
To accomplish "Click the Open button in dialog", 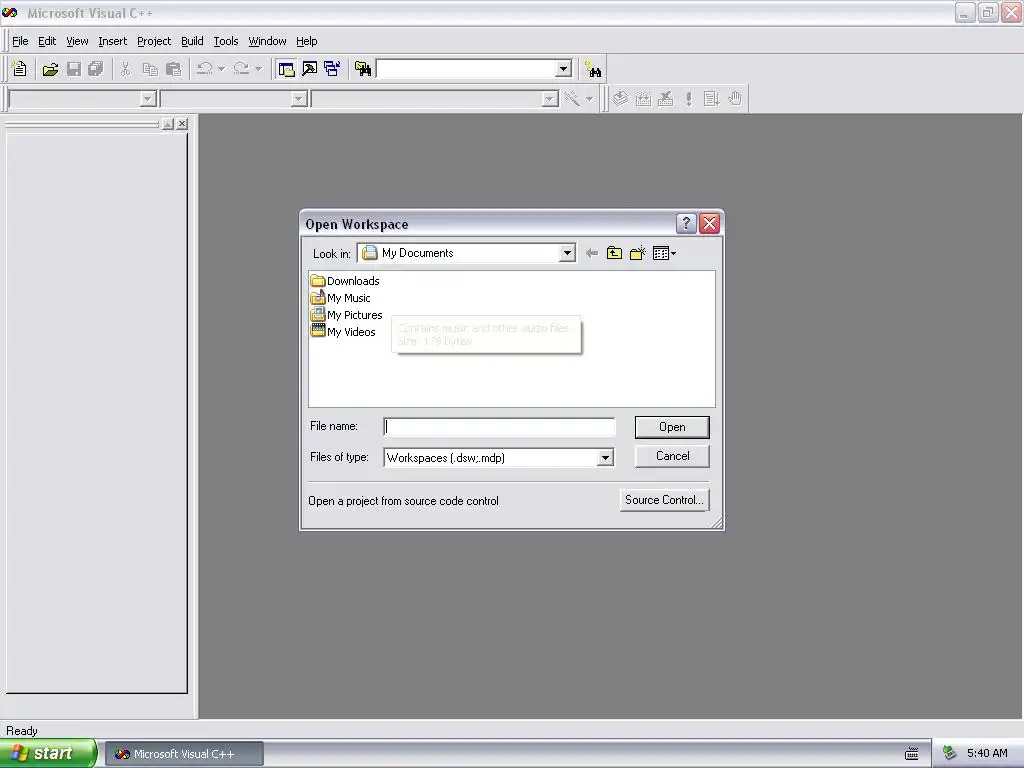I will coord(672,427).
